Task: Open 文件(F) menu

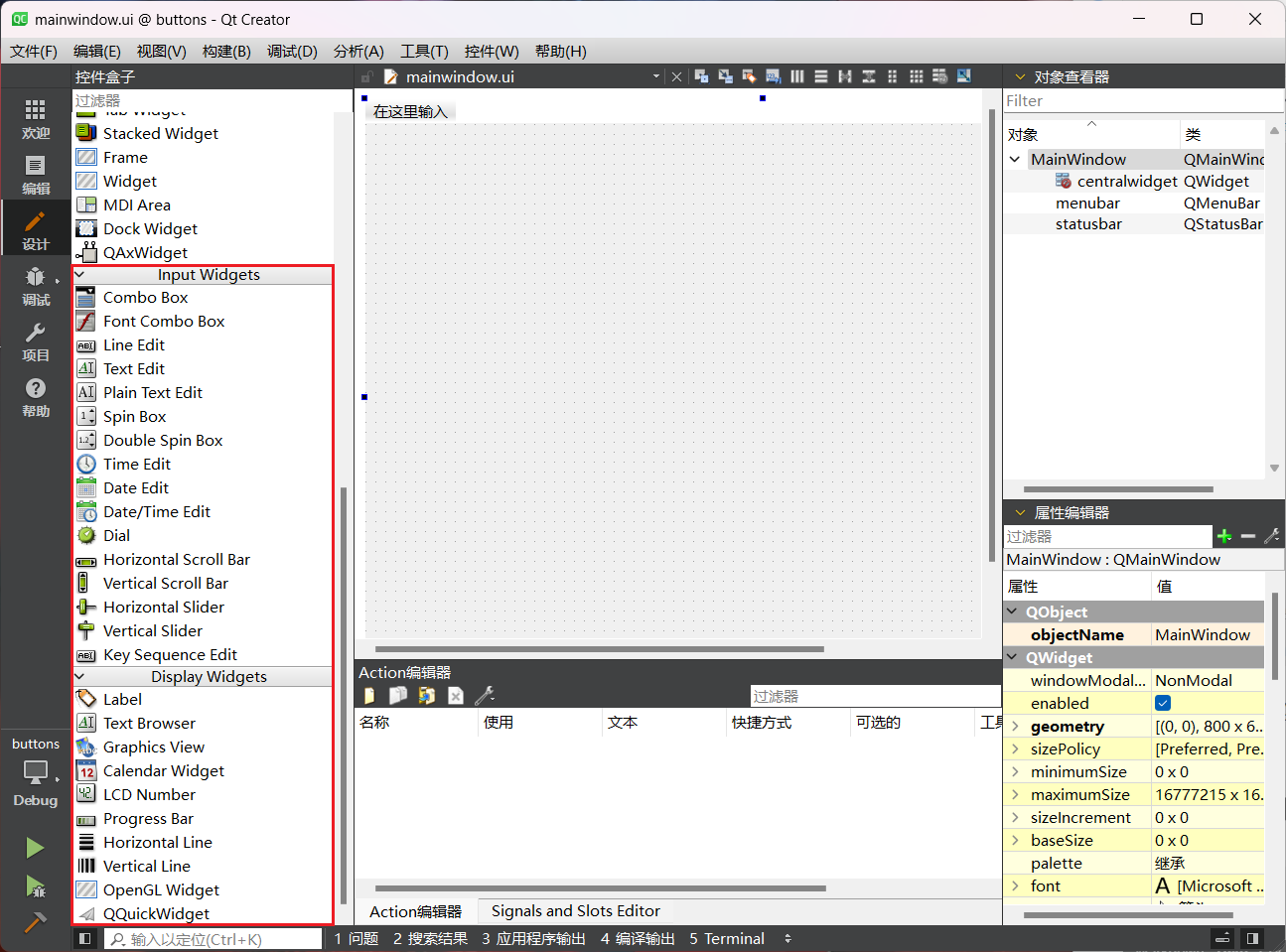Action: 34,51
